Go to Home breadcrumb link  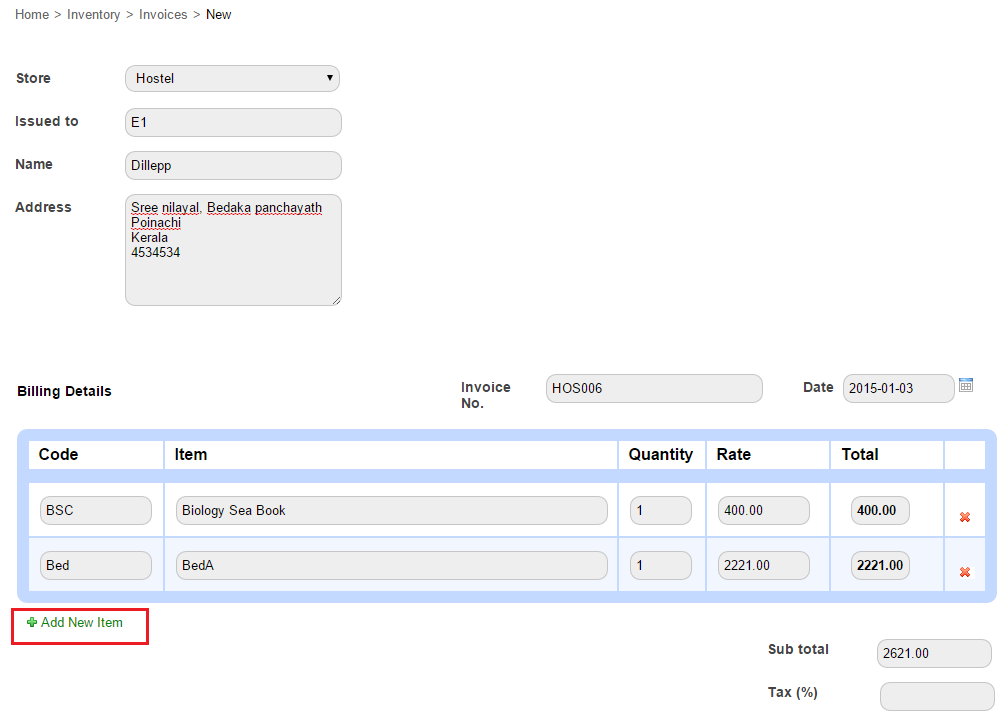pyautogui.click(x=32, y=14)
